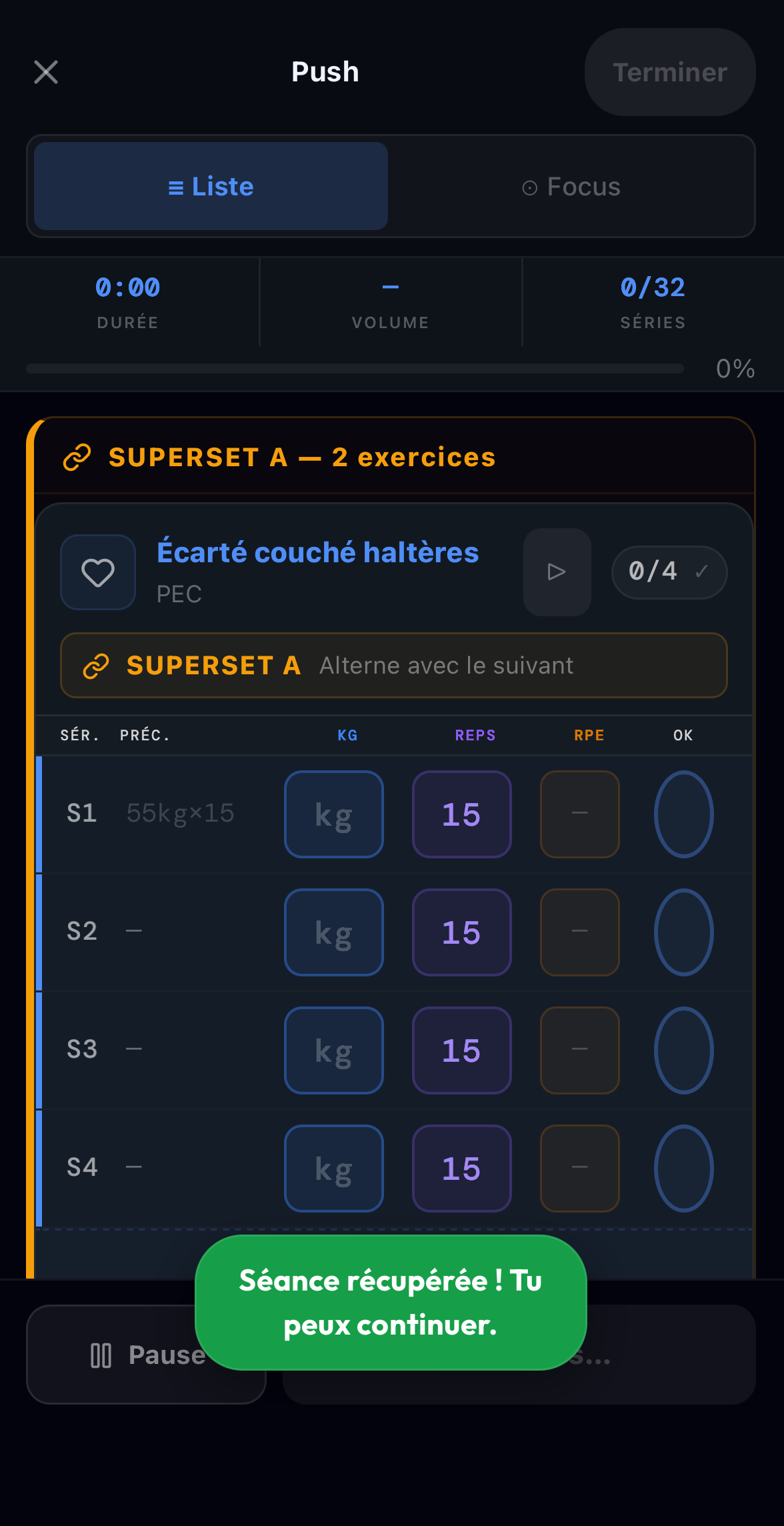The height and width of the screenshot is (1526, 784).
Task: Mark set S1 as completed
Action: 683,814
